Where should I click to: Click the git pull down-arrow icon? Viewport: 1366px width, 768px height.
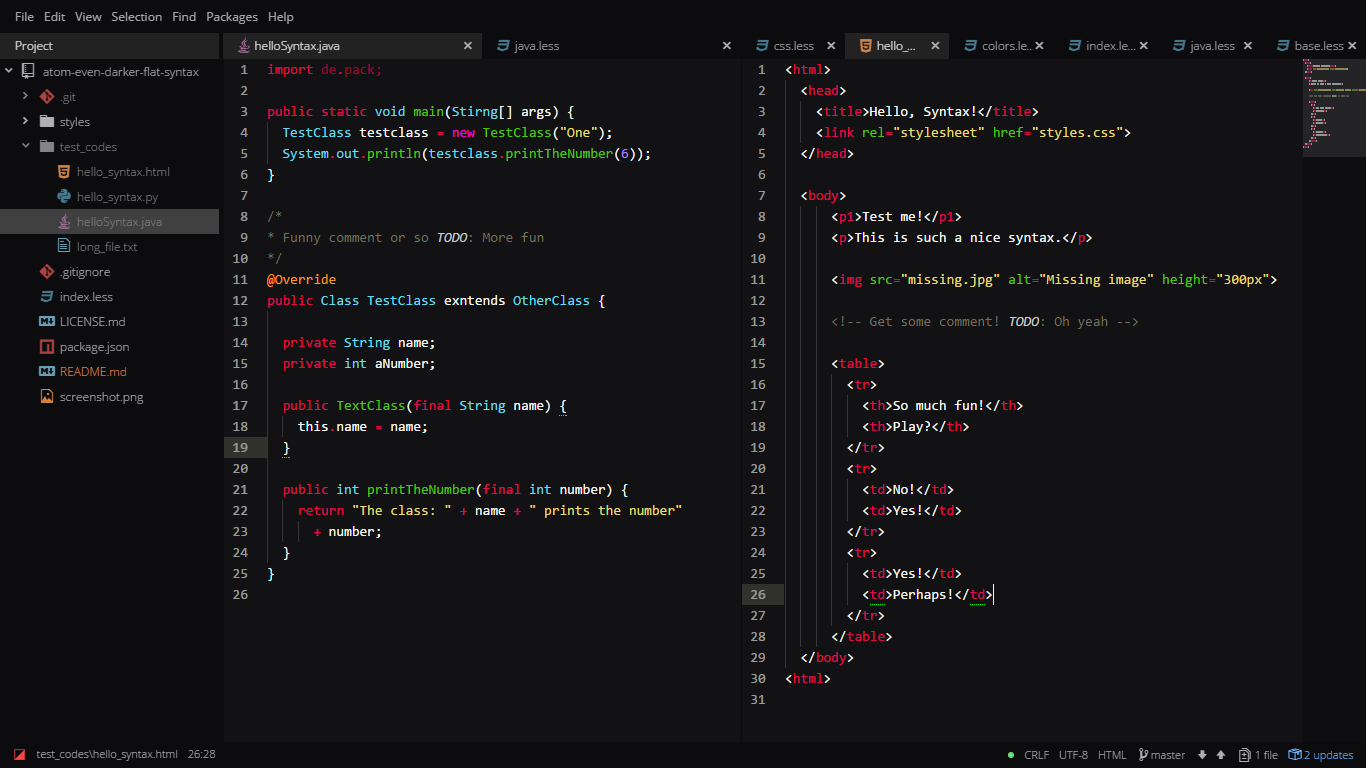point(1202,755)
